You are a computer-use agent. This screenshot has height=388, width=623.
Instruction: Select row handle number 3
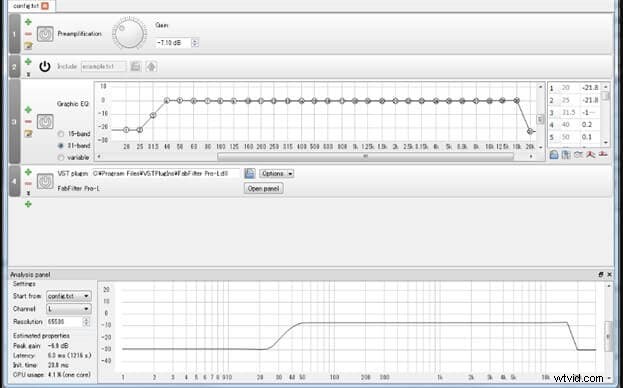point(14,122)
